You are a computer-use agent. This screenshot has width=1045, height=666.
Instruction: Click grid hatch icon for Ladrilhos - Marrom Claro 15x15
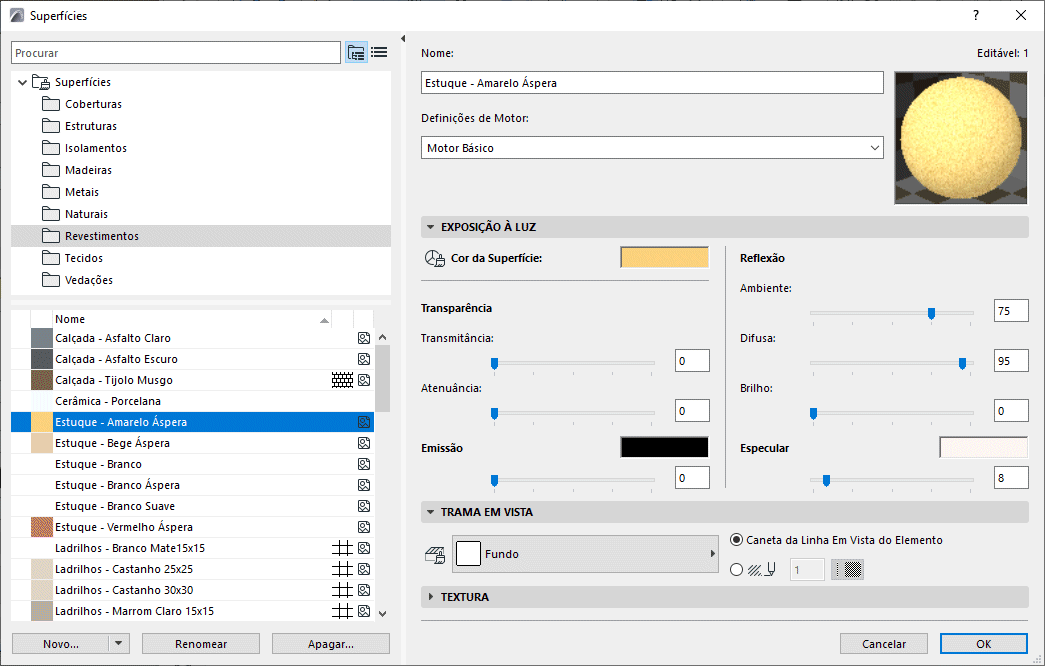pos(343,611)
